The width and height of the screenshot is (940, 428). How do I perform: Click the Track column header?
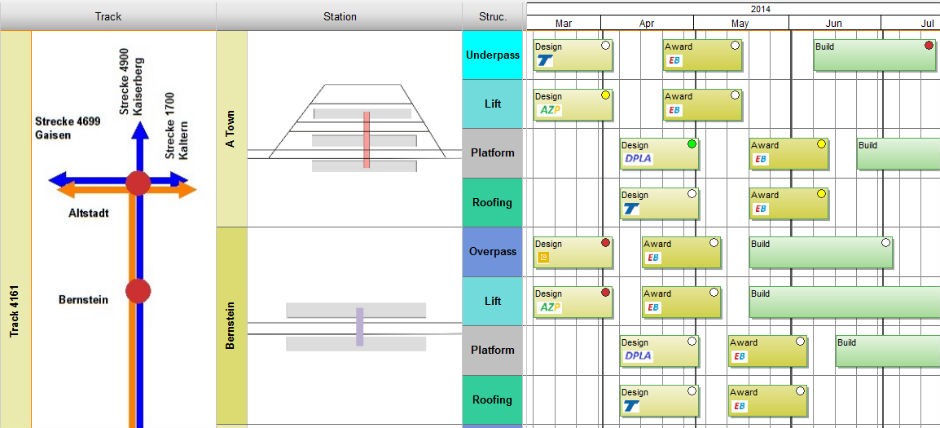pyautogui.click(x=108, y=16)
